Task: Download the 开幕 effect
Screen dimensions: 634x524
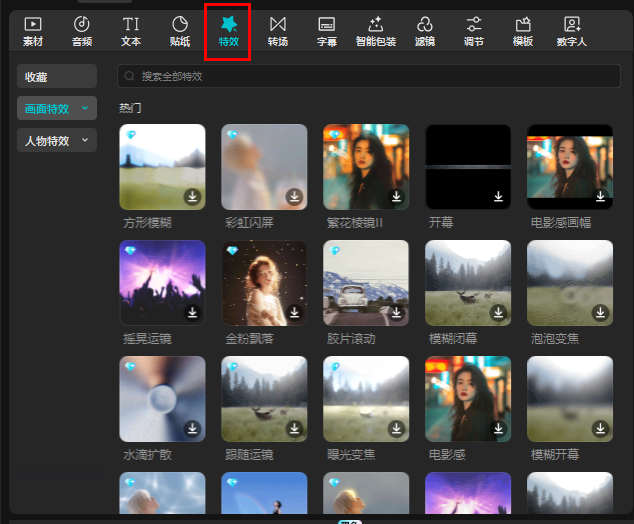Action: click(499, 197)
